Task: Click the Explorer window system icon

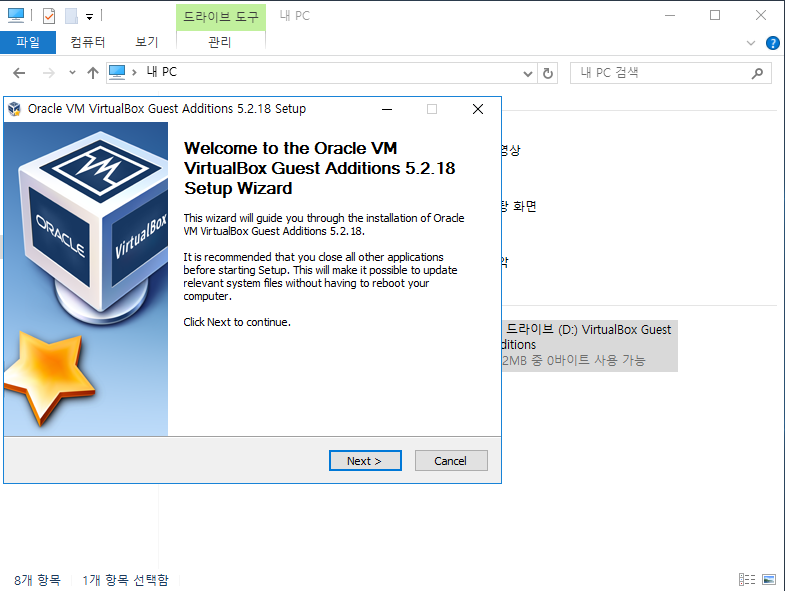Action: tap(16, 16)
